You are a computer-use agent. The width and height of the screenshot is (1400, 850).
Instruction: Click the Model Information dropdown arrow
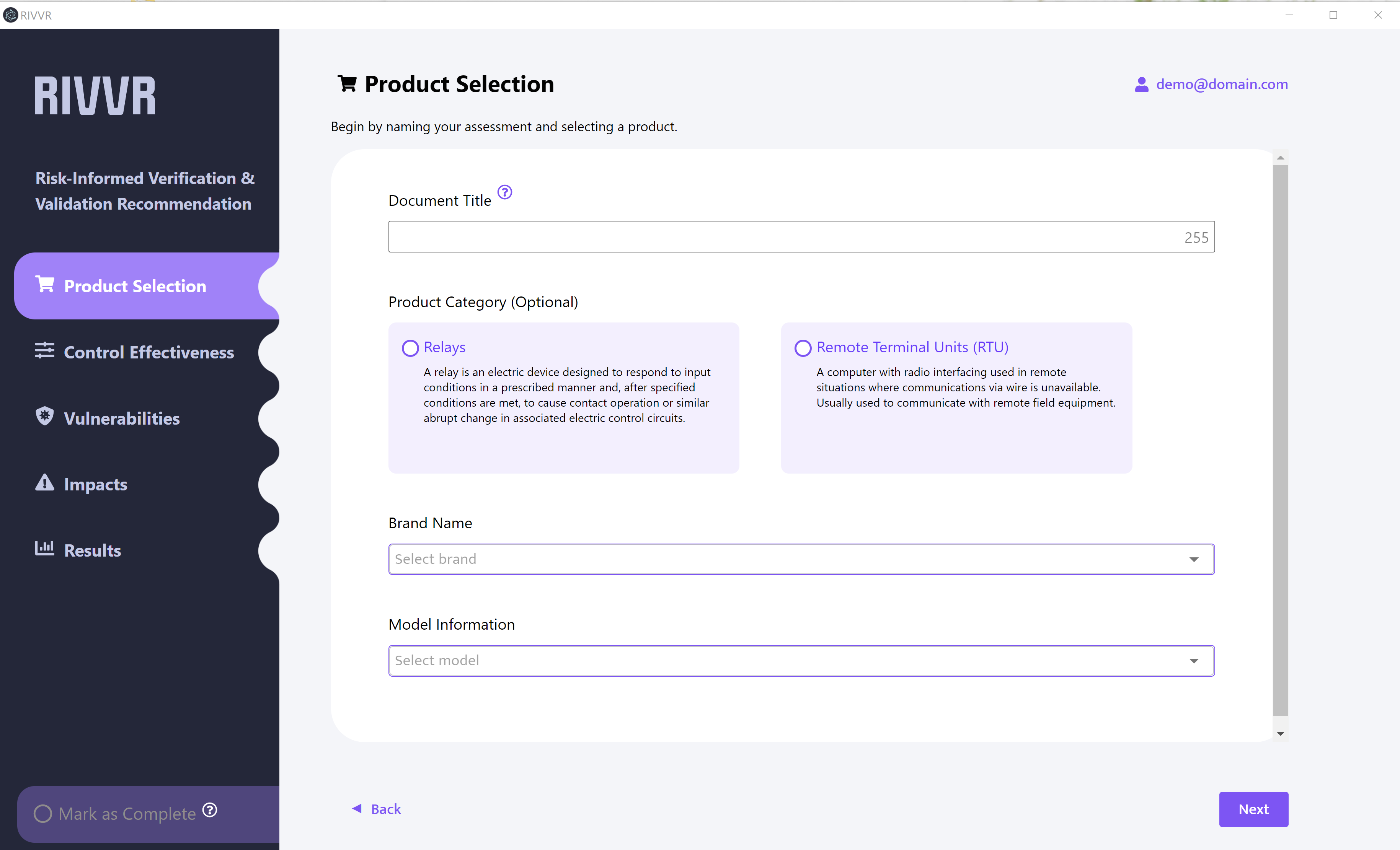point(1194,661)
